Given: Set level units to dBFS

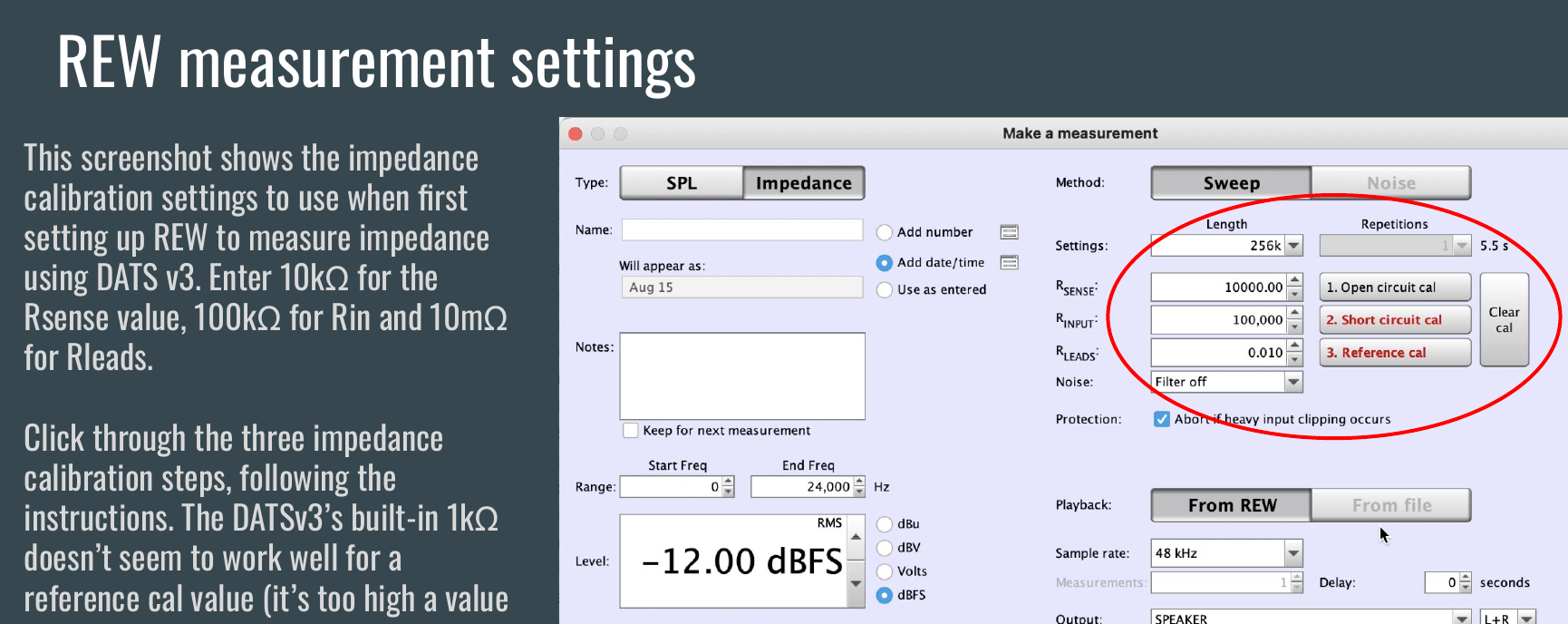Looking at the screenshot, I should (885, 595).
